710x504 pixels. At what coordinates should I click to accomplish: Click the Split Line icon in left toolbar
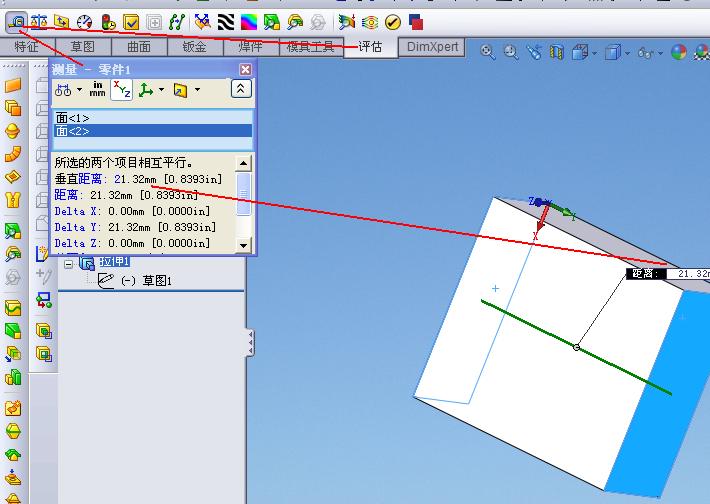[x=13, y=309]
